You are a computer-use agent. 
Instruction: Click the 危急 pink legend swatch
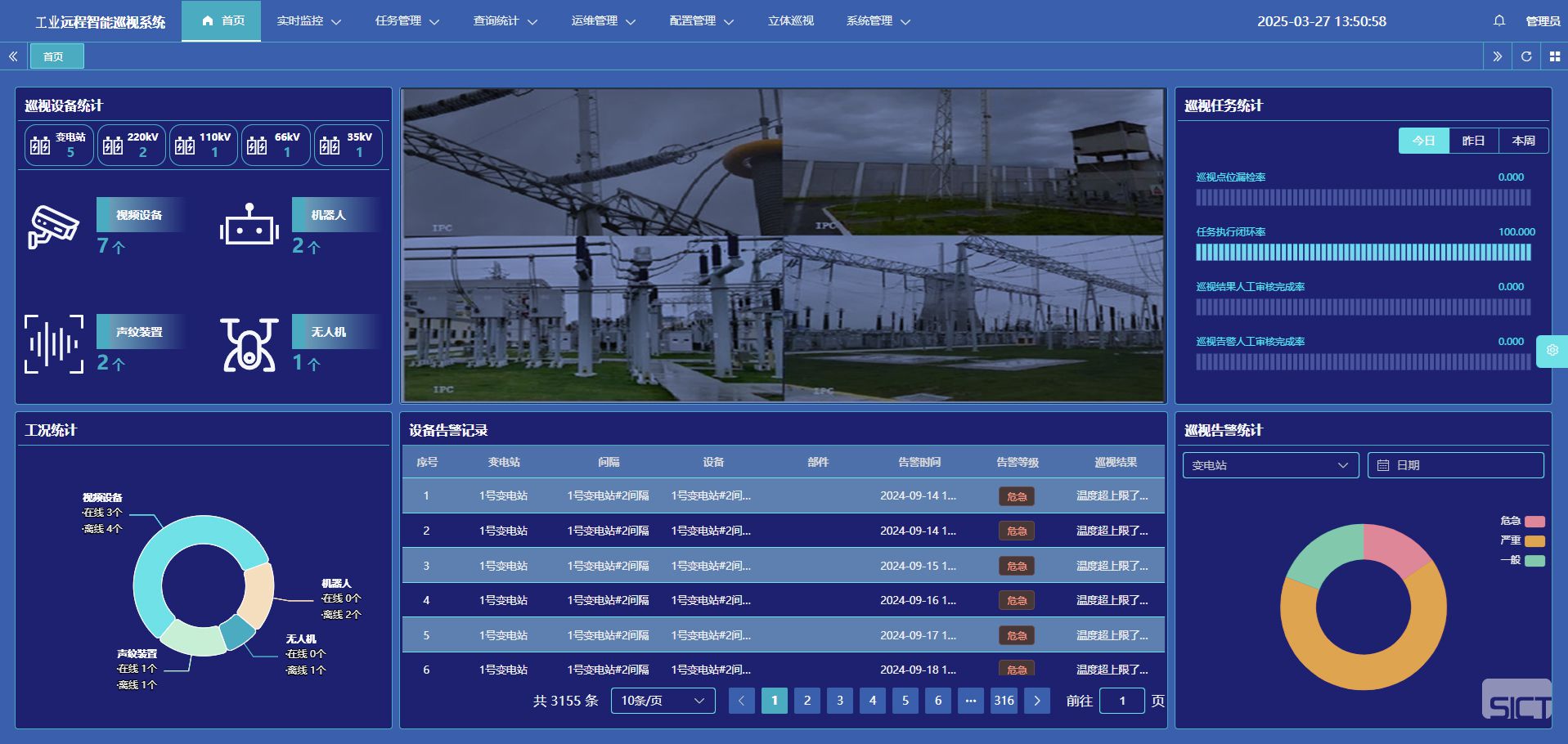pyautogui.click(x=1534, y=521)
